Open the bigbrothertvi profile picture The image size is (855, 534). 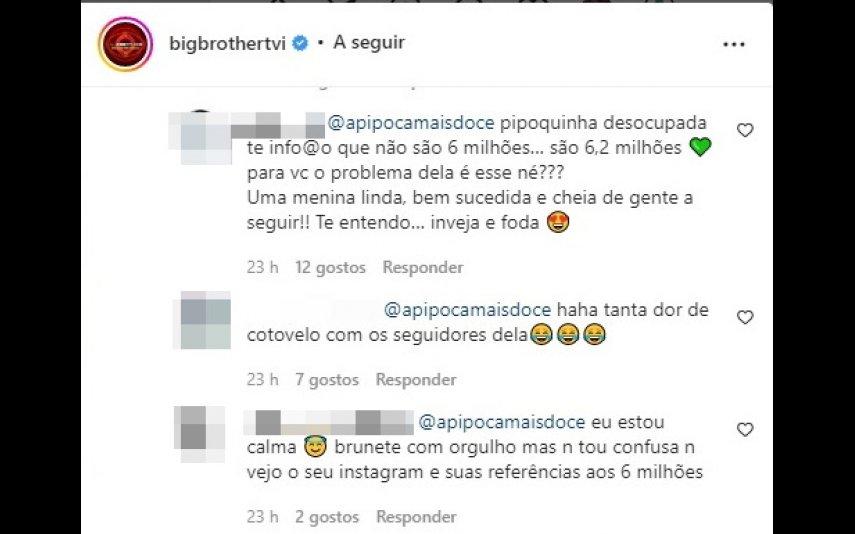point(125,44)
